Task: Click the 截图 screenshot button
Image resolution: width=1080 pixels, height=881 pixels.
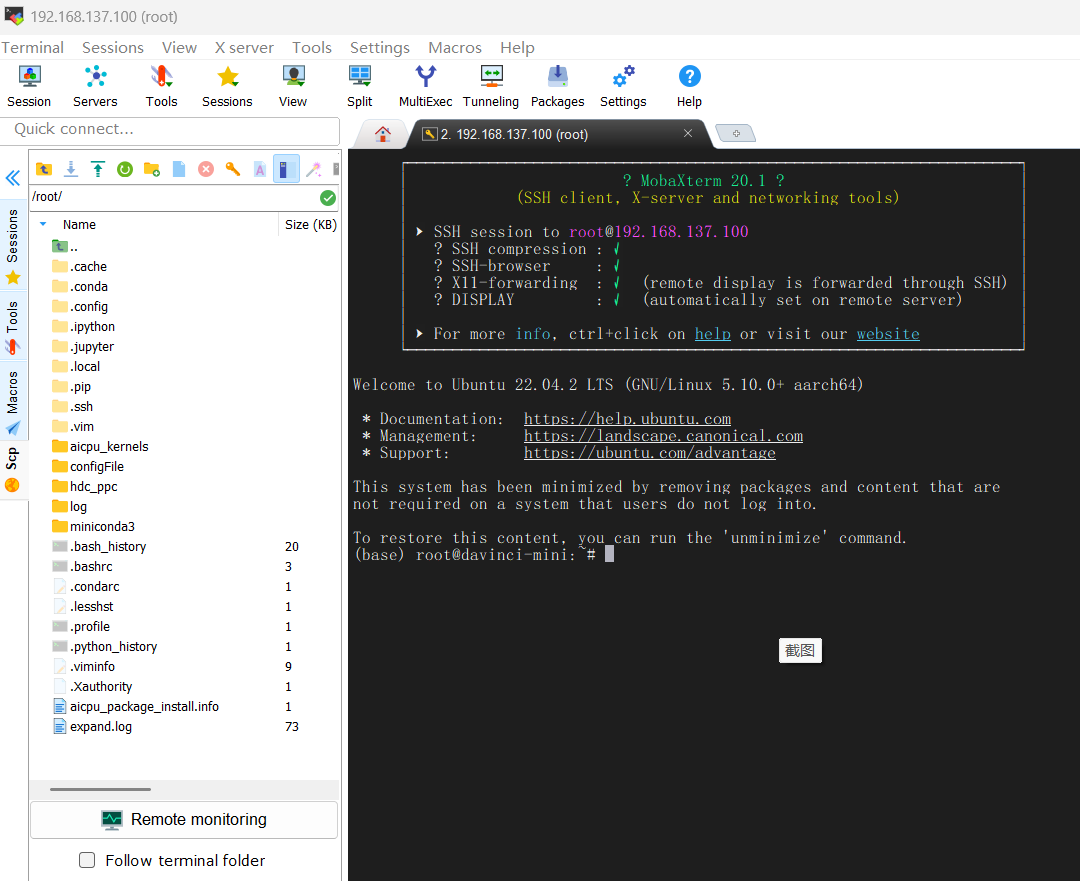Action: (x=800, y=650)
